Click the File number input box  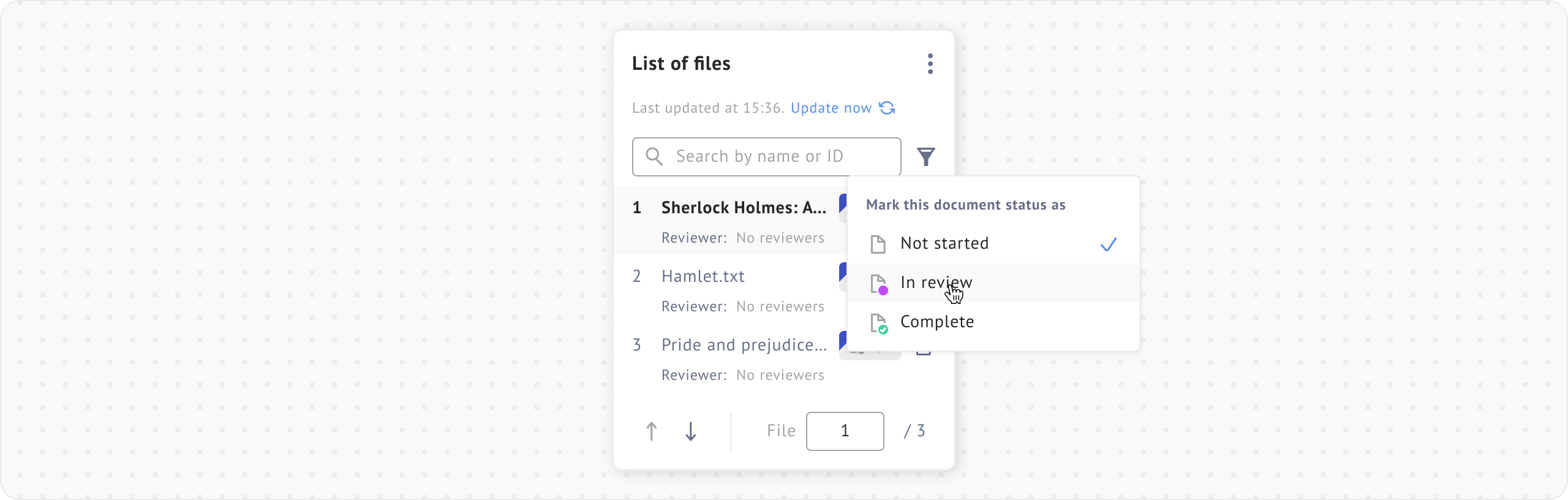(845, 431)
